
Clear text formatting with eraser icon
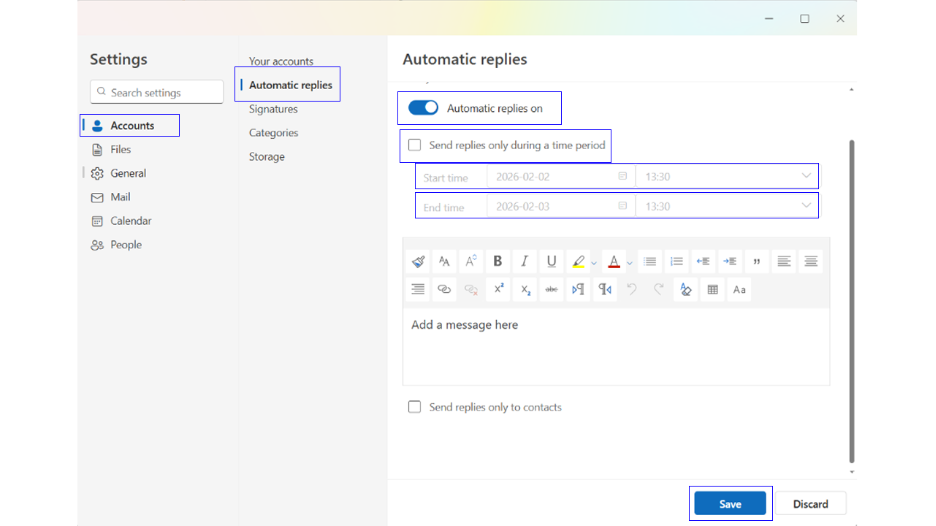click(x=685, y=290)
